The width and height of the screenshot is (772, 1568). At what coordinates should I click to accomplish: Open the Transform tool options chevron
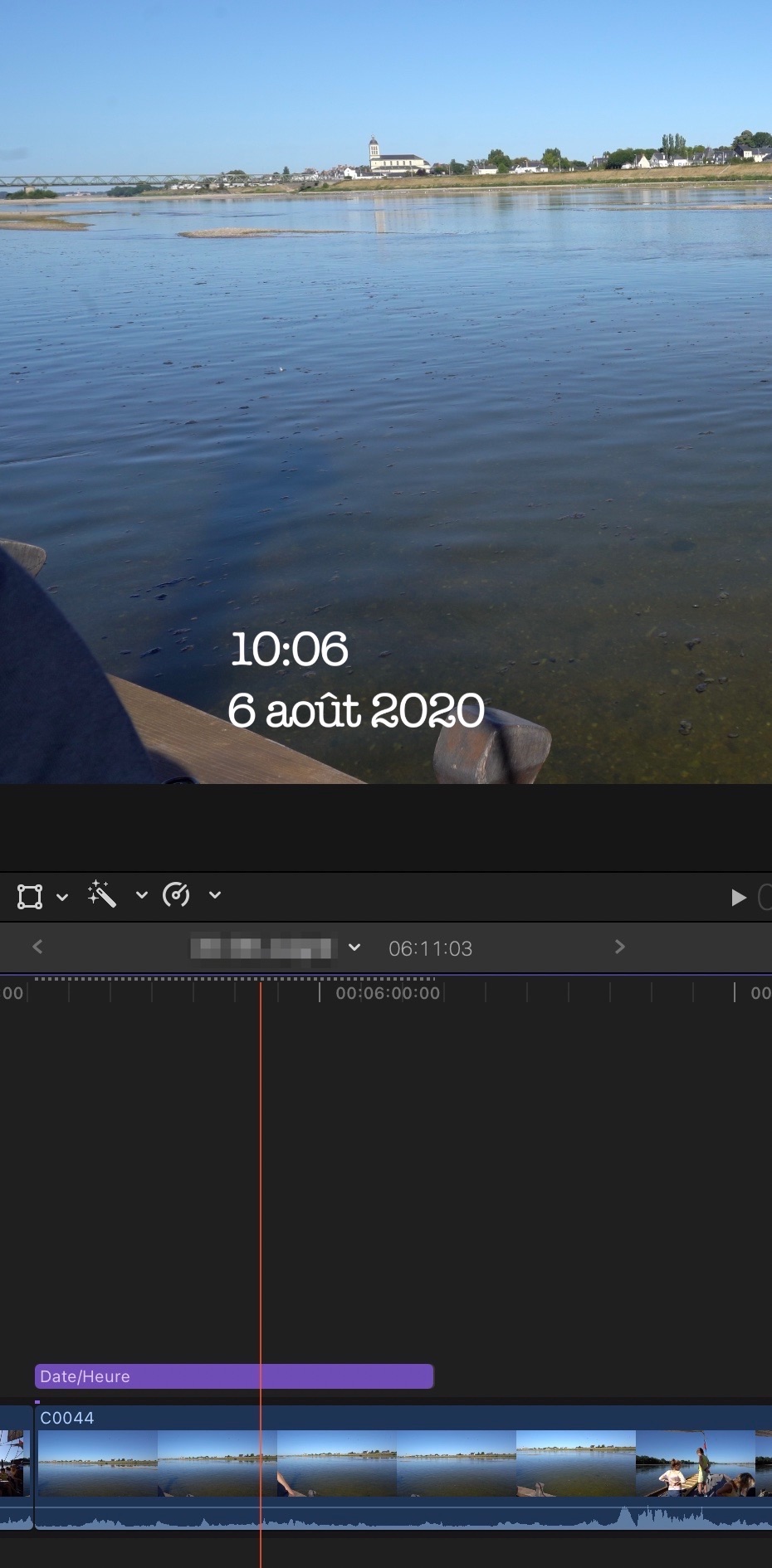[62, 897]
